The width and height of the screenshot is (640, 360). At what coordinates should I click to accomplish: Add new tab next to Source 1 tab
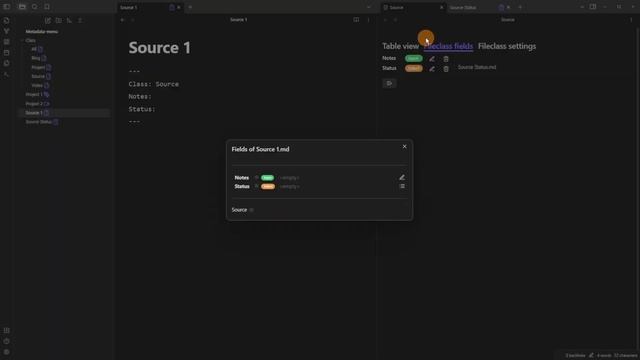point(190,7)
